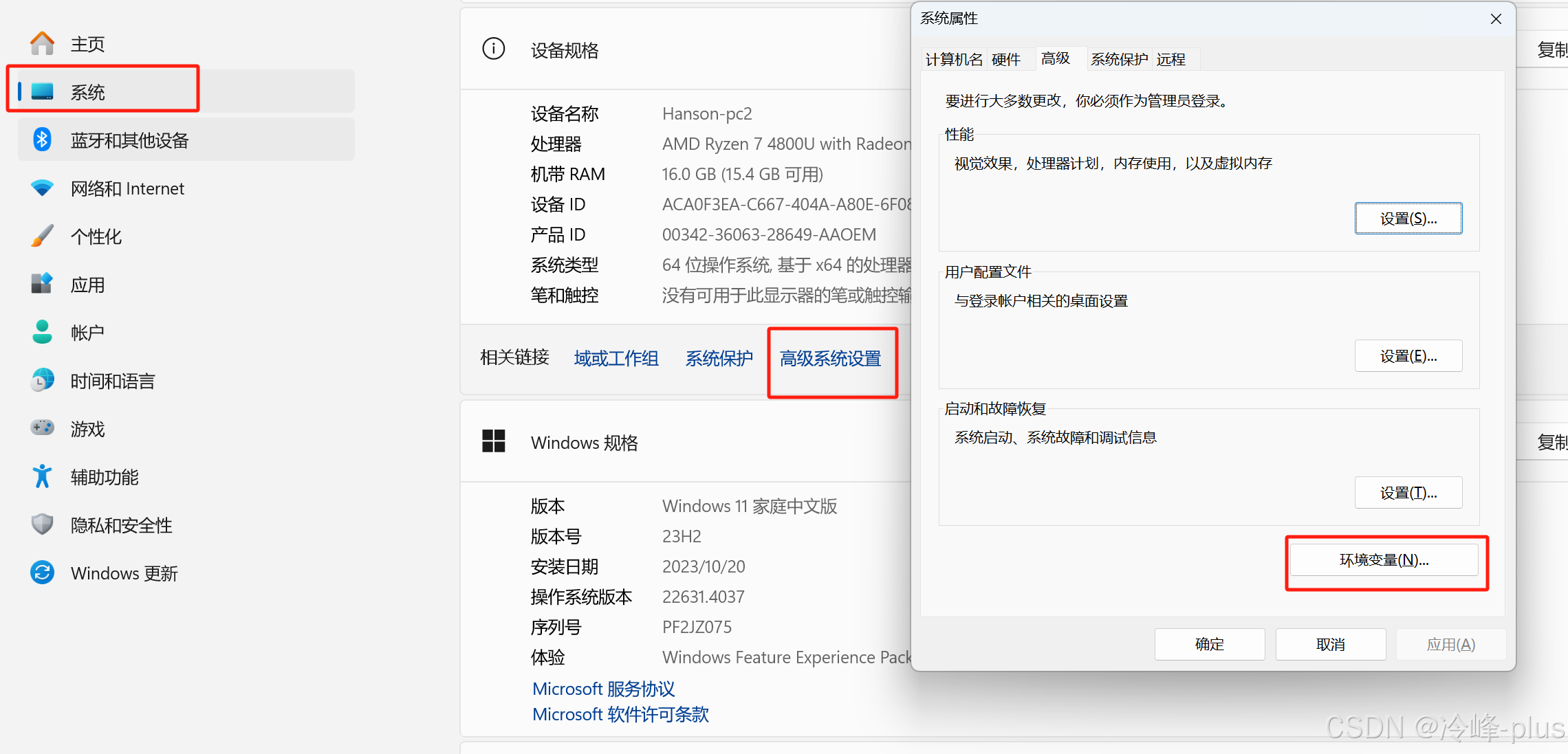Open 辅助功能 settings page
1568x754 pixels.
pyautogui.click(x=186, y=477)
